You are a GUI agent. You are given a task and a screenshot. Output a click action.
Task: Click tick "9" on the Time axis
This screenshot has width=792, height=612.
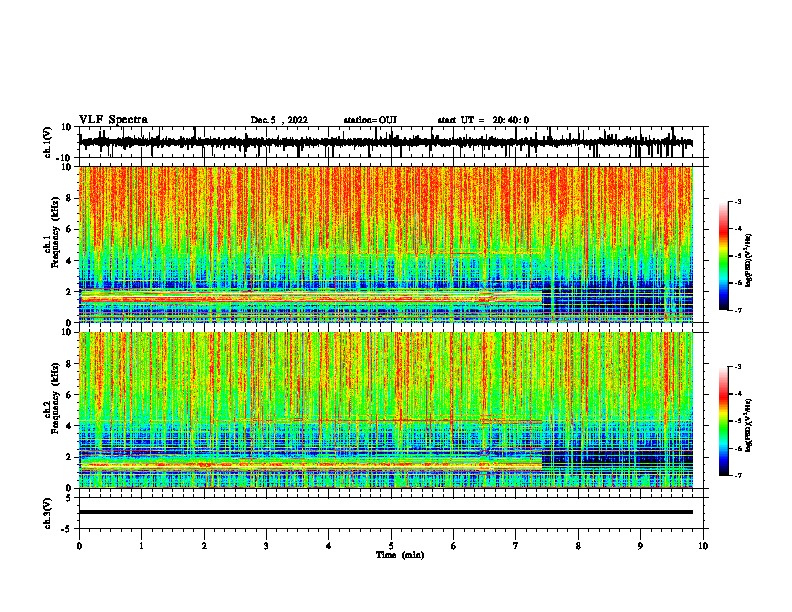640,546
